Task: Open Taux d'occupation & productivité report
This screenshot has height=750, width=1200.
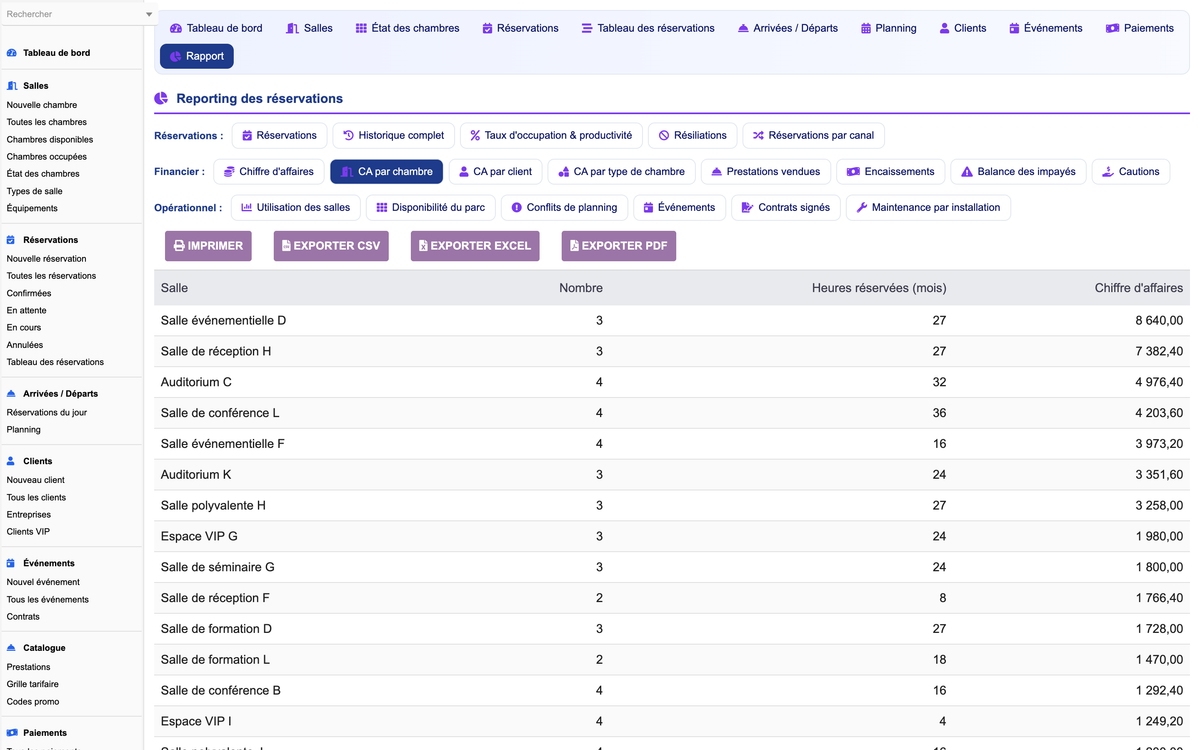Action: tap(551, 135)
